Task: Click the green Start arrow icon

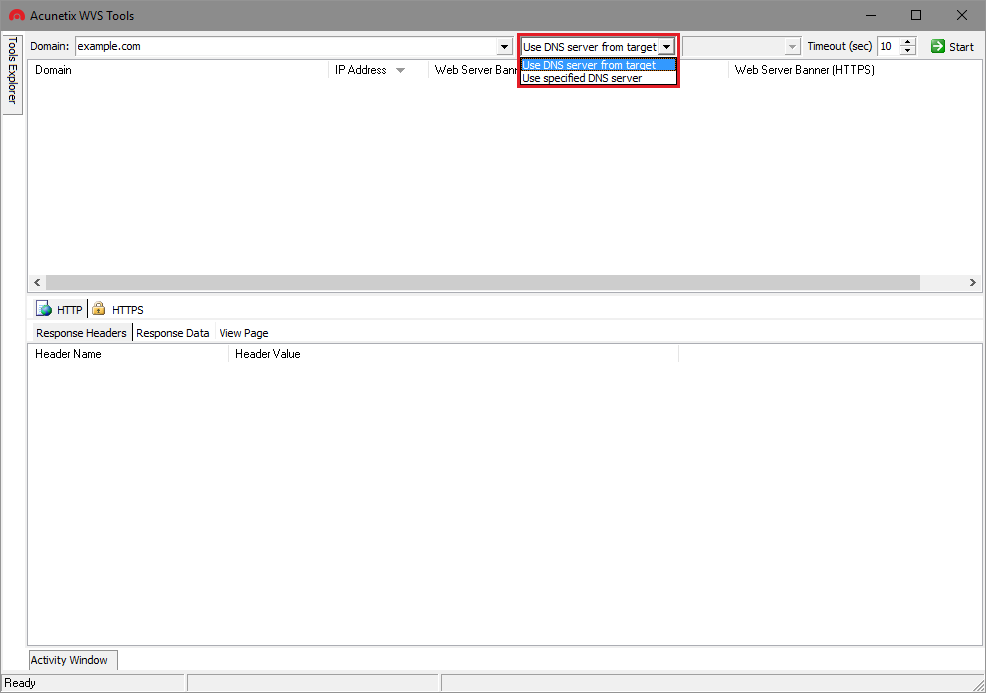Action: (938, 47)
